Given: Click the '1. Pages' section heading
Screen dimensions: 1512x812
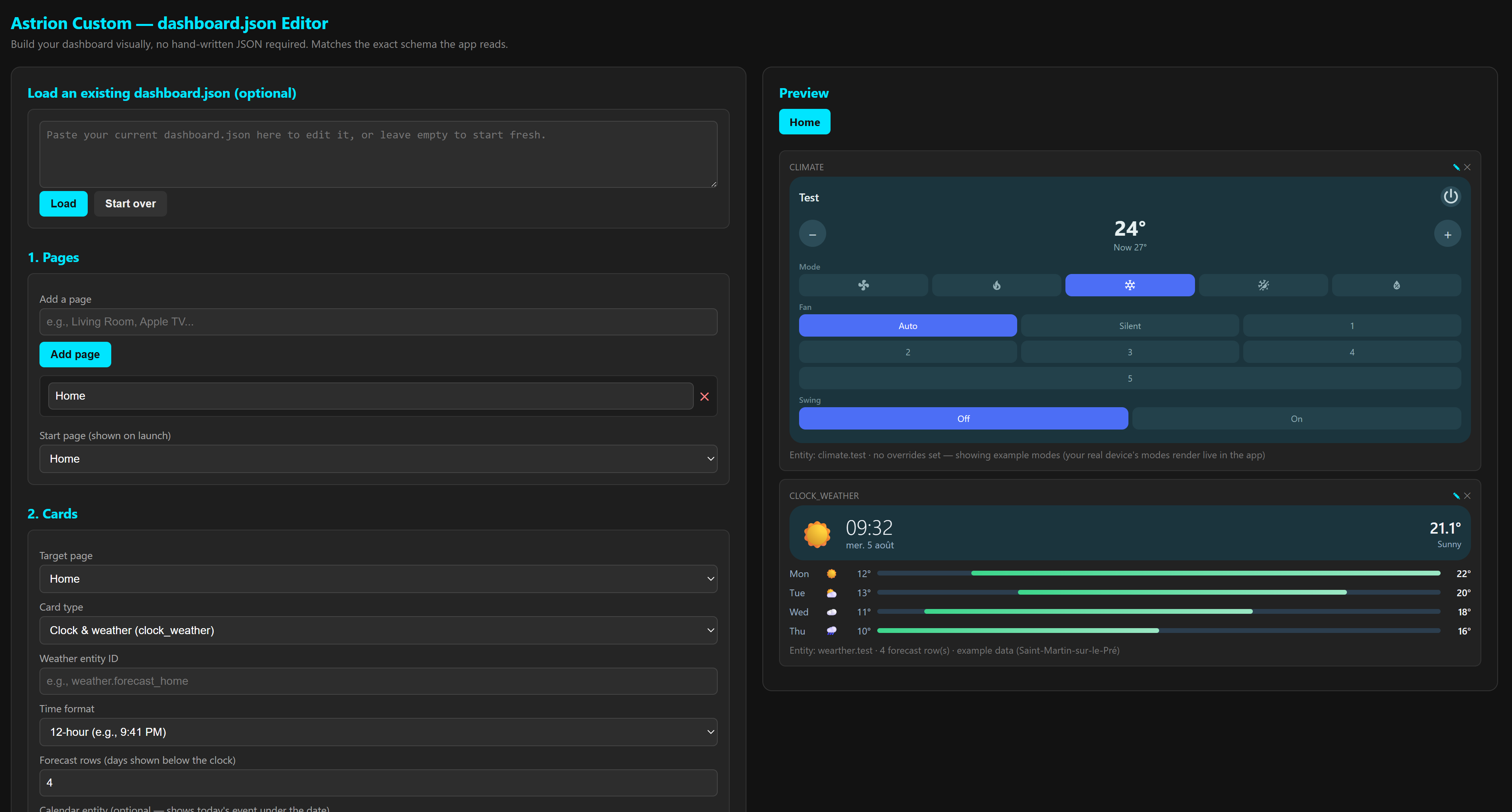Looking at the screenshot, I should point(53,258).
